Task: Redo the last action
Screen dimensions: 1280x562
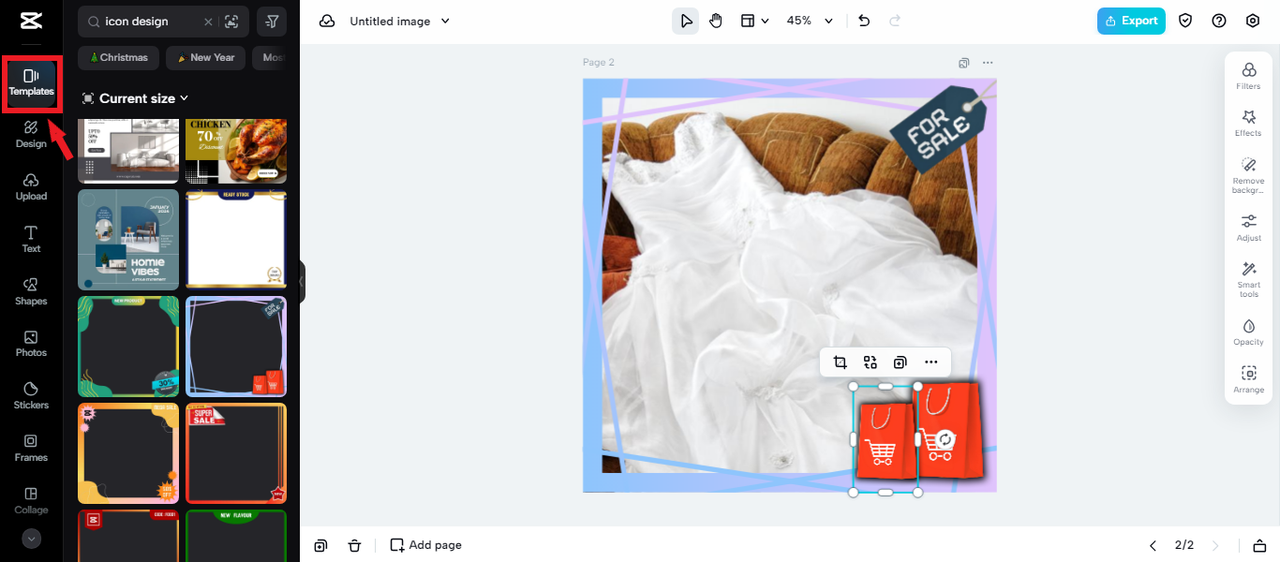Action: tap(895, 21)
